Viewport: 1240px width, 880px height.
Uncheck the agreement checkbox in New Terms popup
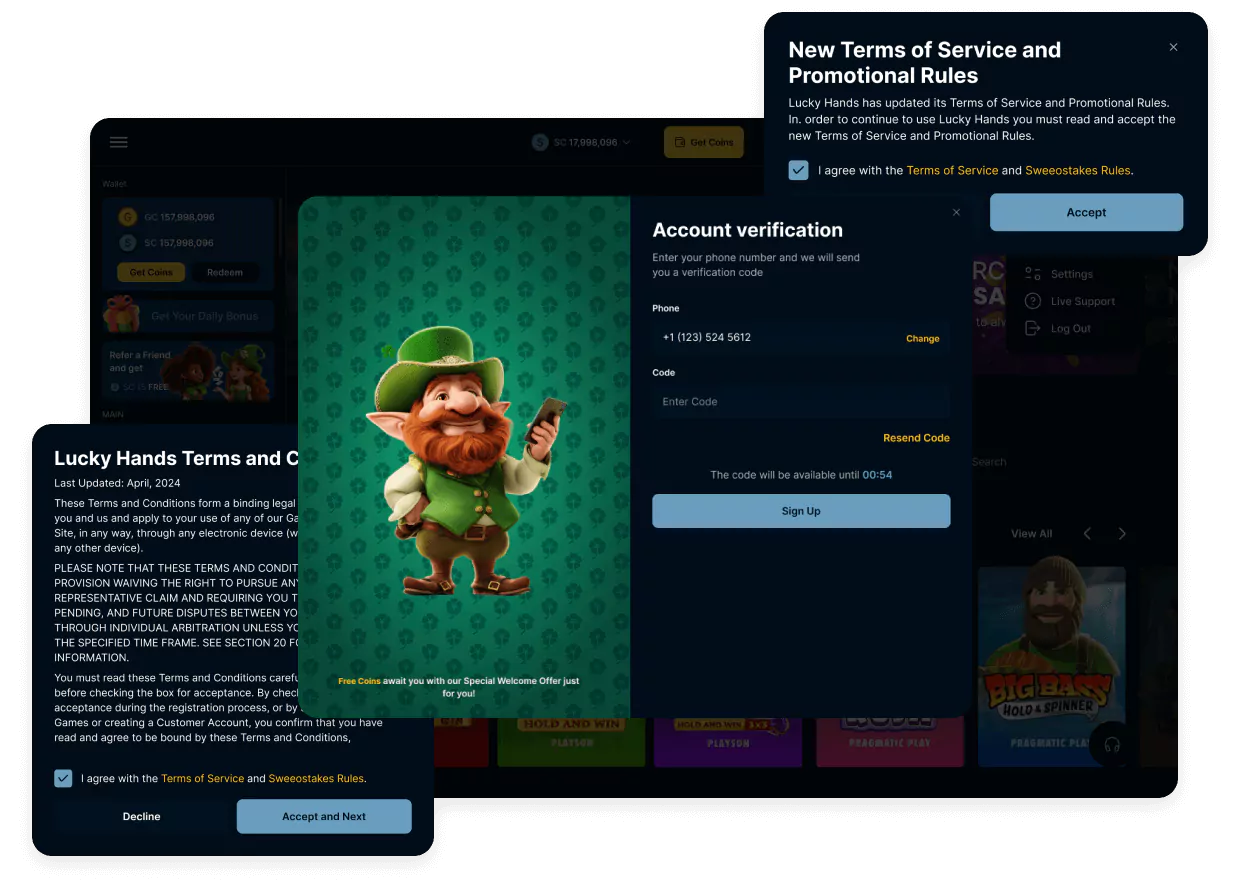tap(798, 170)
